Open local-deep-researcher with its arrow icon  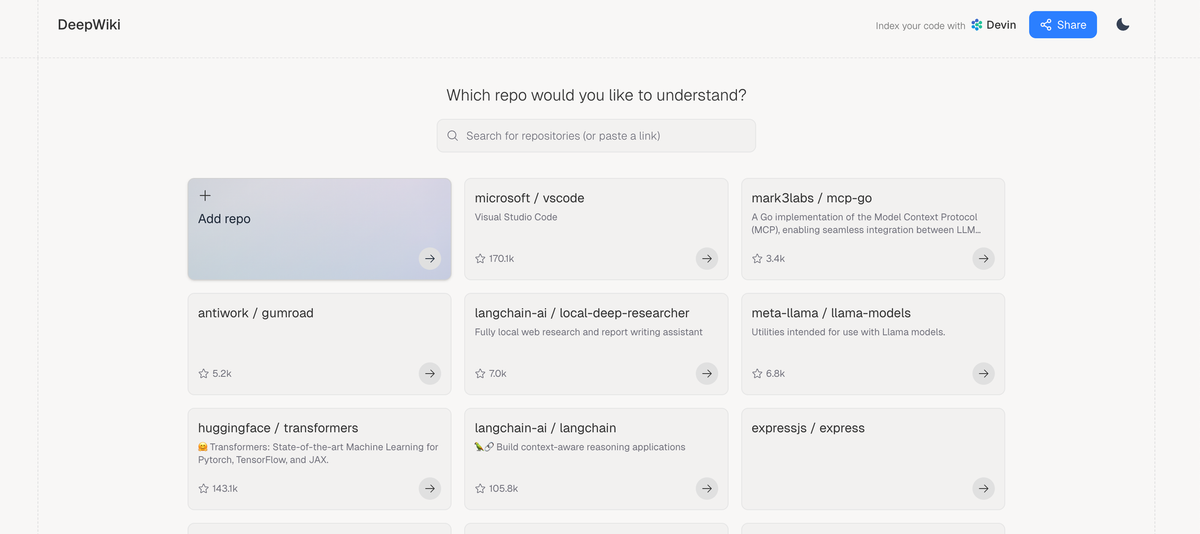[x=707, y=374]
